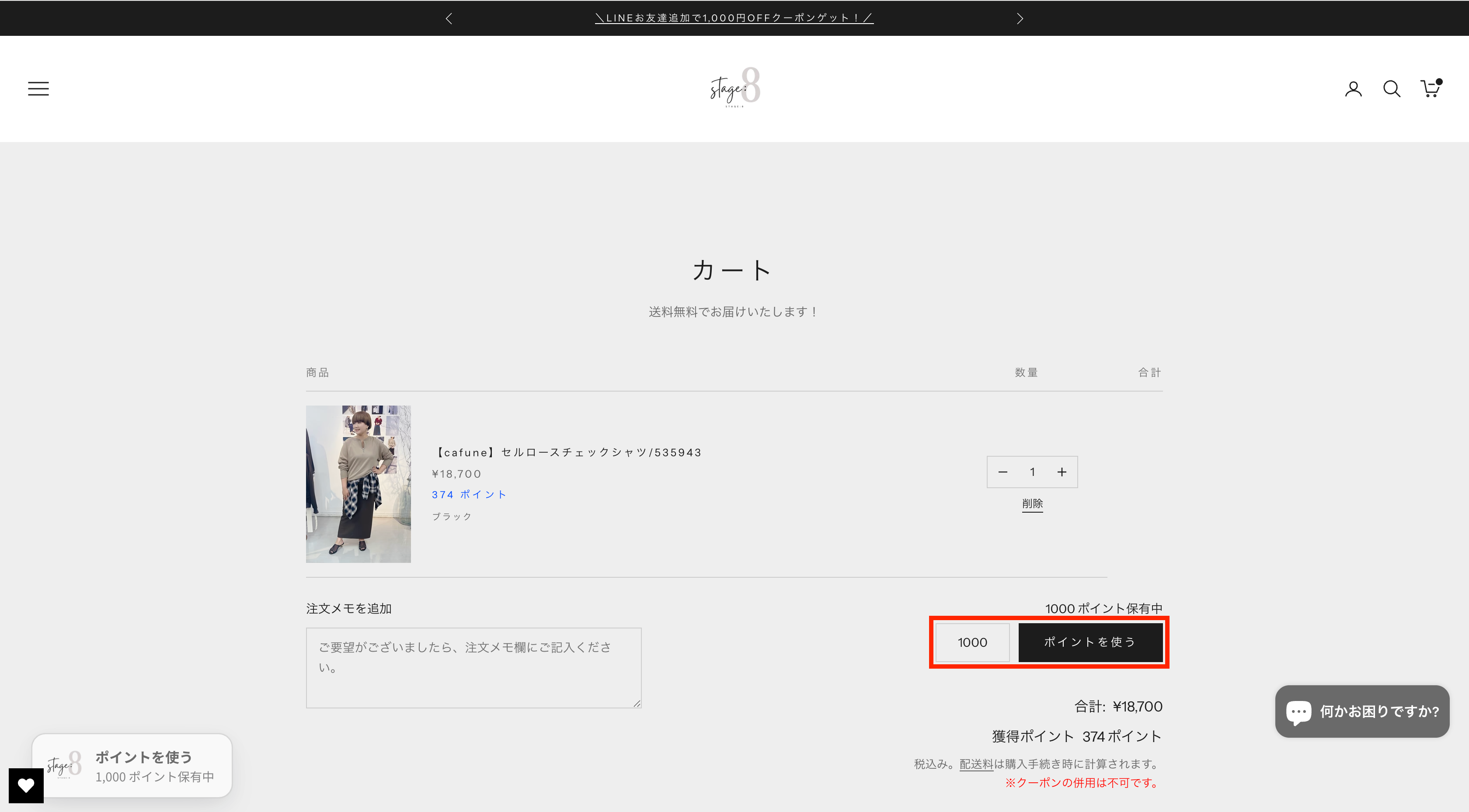This screenshot has height=812, width=1469.
Task: Click 削除 to remove the item
Action: (1032, 503)
